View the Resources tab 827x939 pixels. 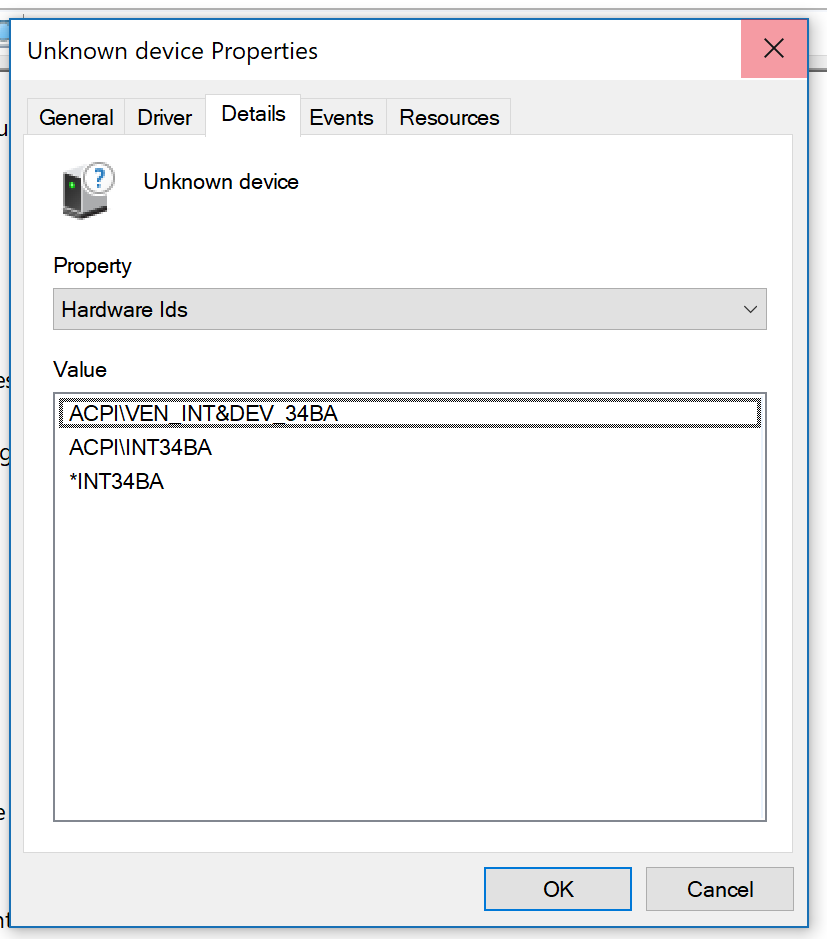pos(447,117)
